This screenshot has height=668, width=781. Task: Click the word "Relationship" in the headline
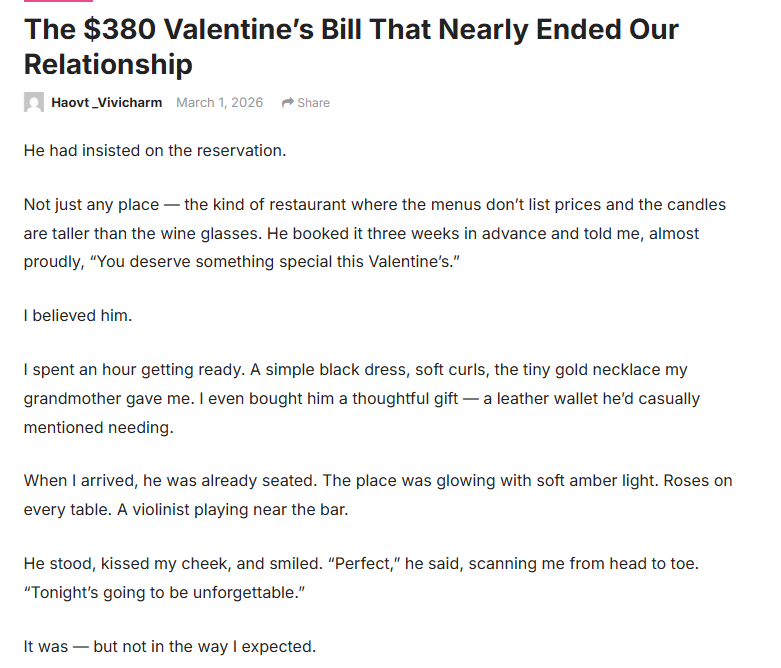108,65
